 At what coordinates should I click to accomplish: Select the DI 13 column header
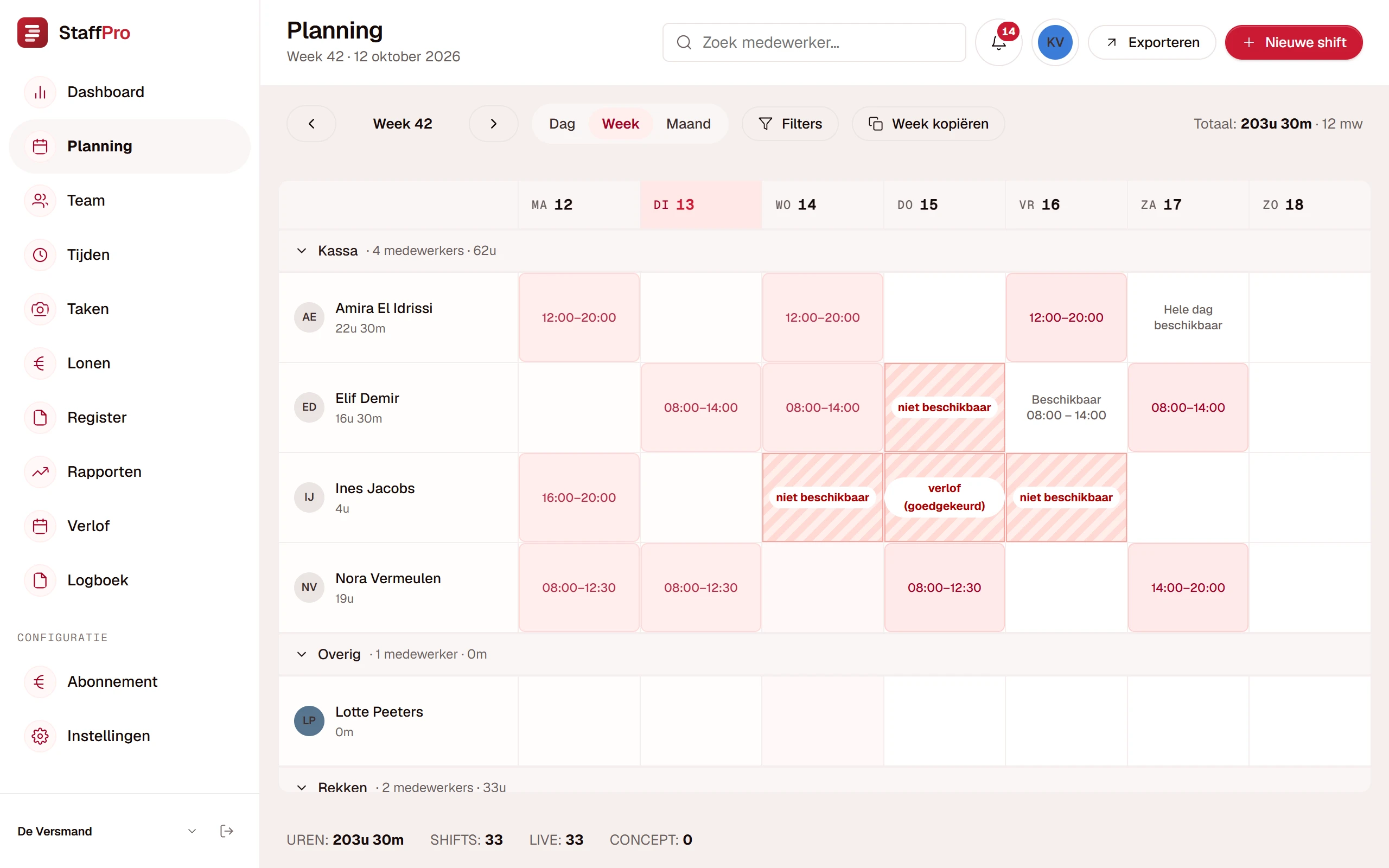701,205
